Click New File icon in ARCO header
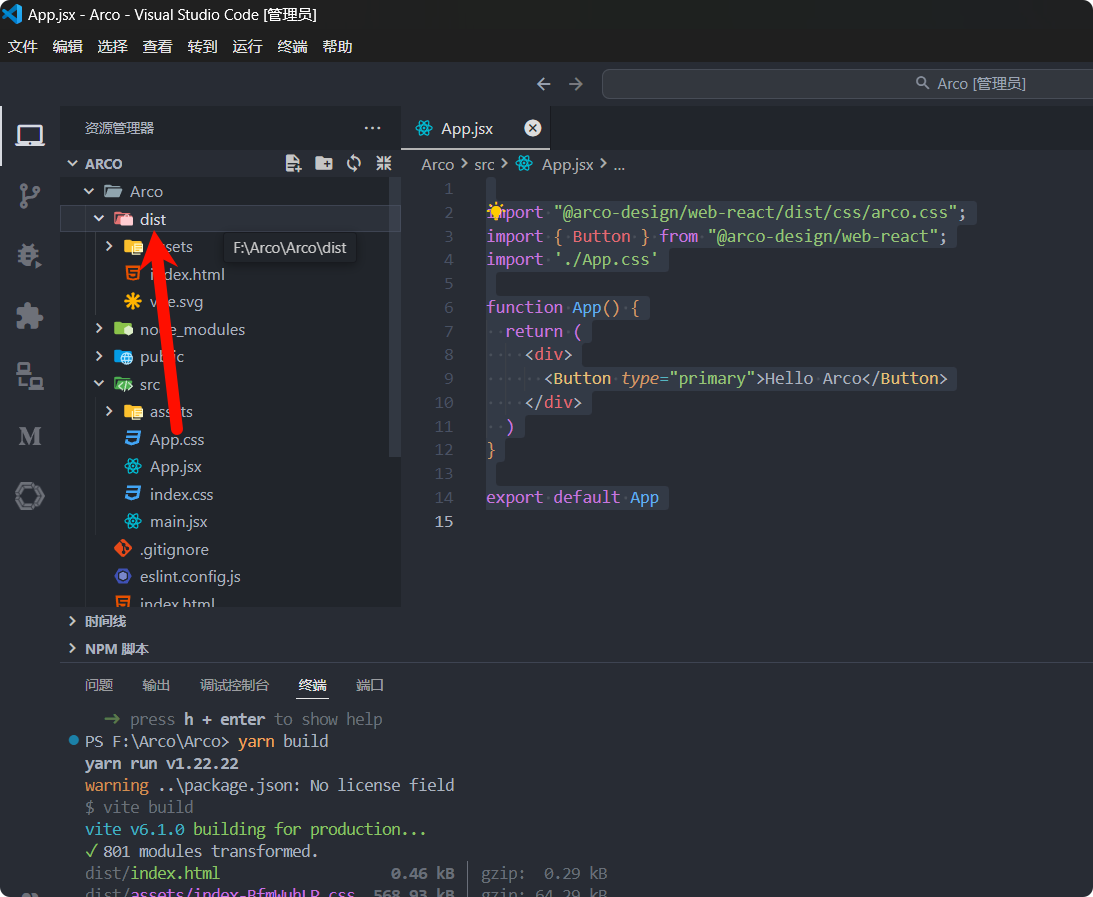The image size is (1093, 897). click(293, 163)
